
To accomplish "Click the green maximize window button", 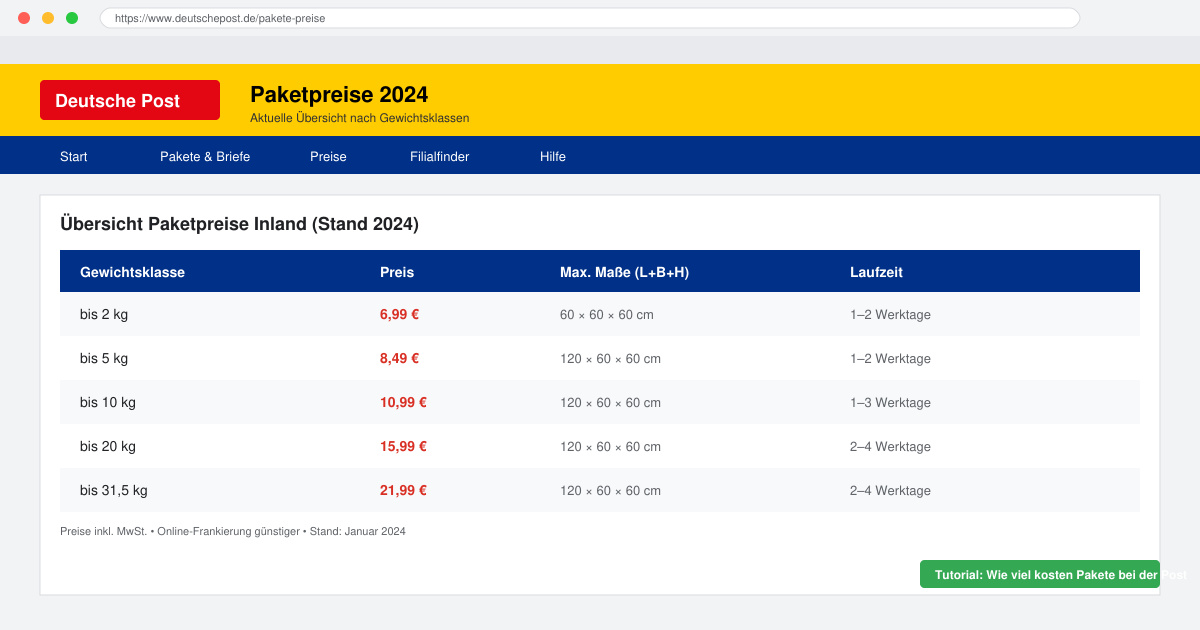I will [x=72, y=18].
